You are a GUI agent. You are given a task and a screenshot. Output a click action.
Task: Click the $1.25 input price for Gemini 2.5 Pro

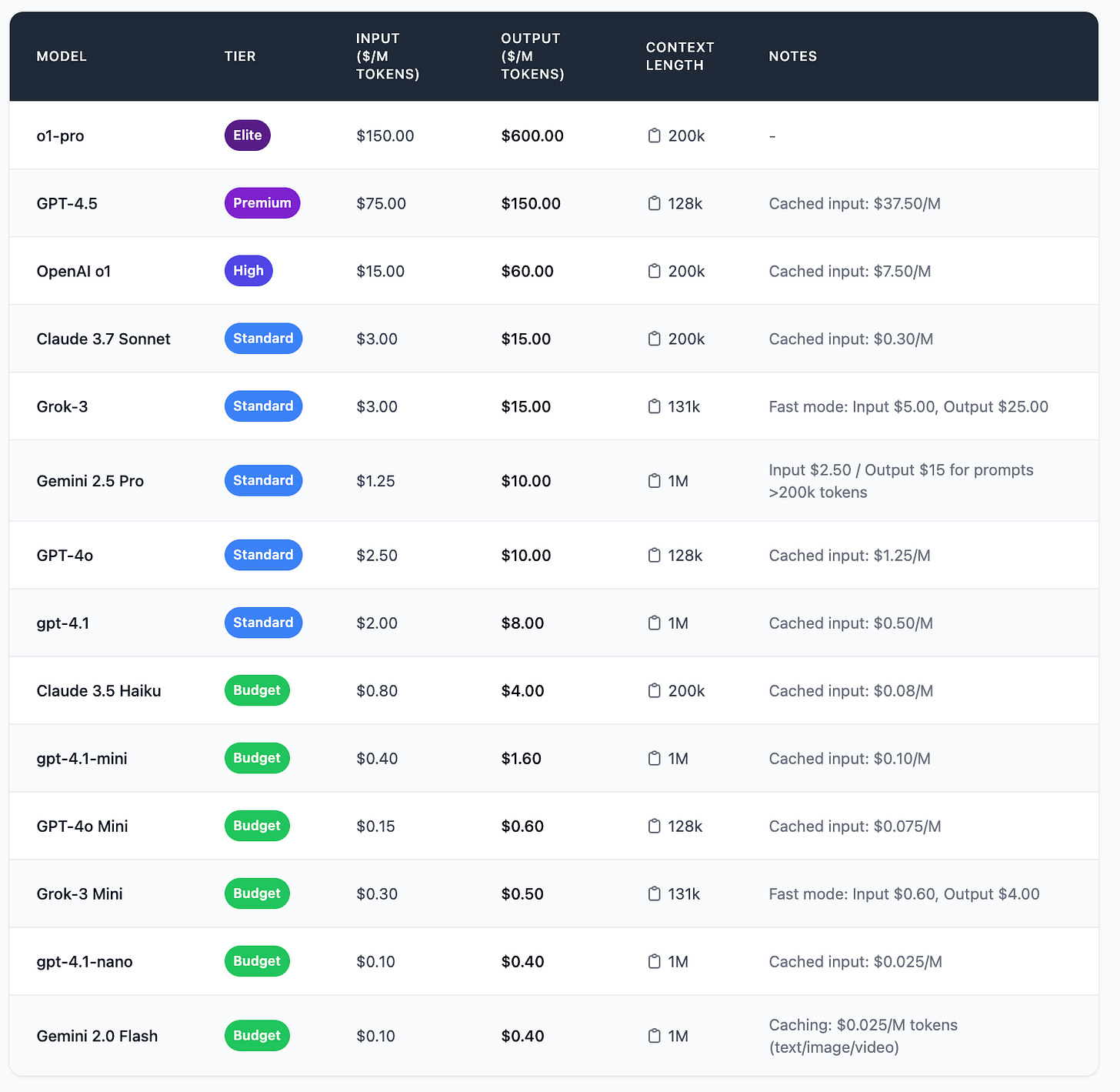(x=376, y=482)
